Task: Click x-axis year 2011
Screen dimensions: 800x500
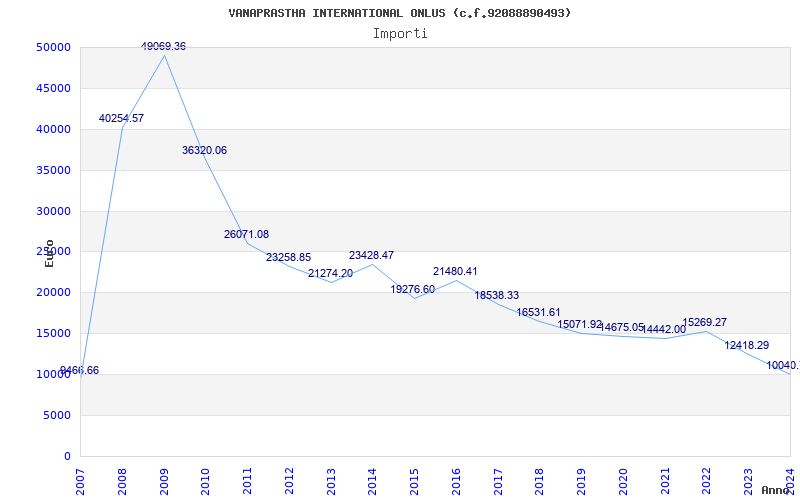Action: (x=247, y=482)
